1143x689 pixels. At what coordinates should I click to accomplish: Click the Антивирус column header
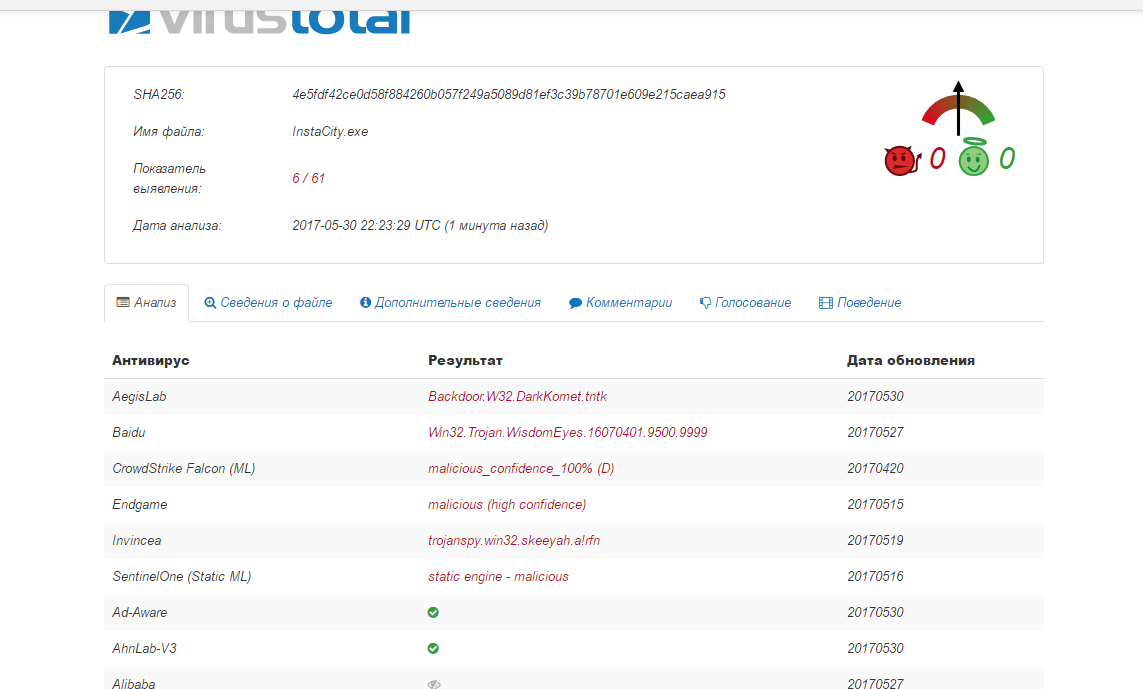[x=151, y=360]
